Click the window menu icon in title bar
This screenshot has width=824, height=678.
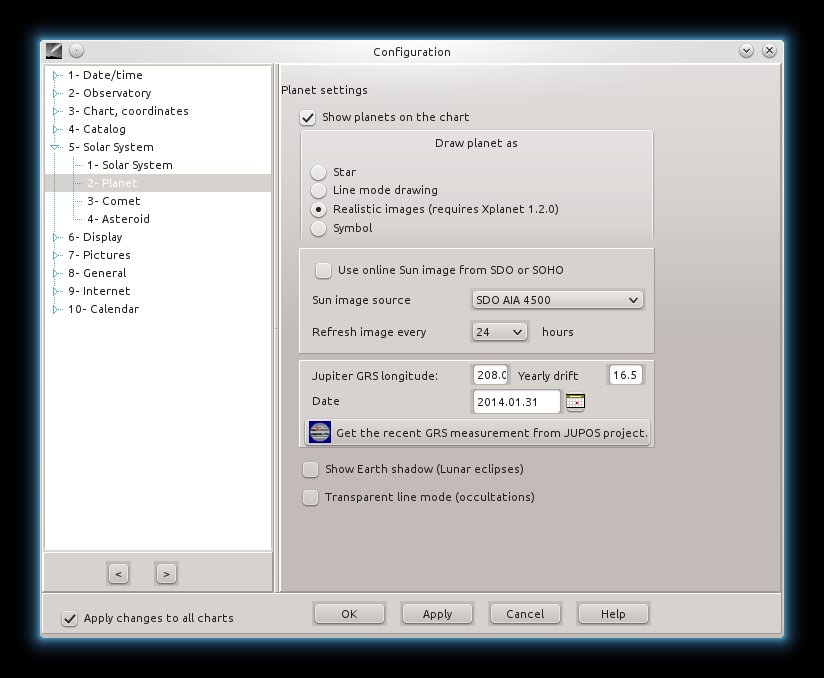pyautogui.click(x=54, y=51)
